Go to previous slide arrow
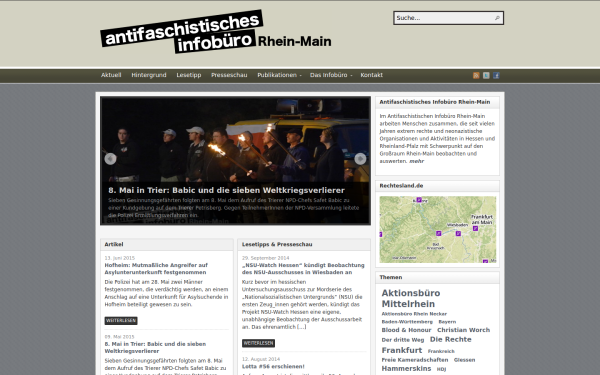Image resolution: width=600 pixels, height=375 pixels. tap(110, 159)
